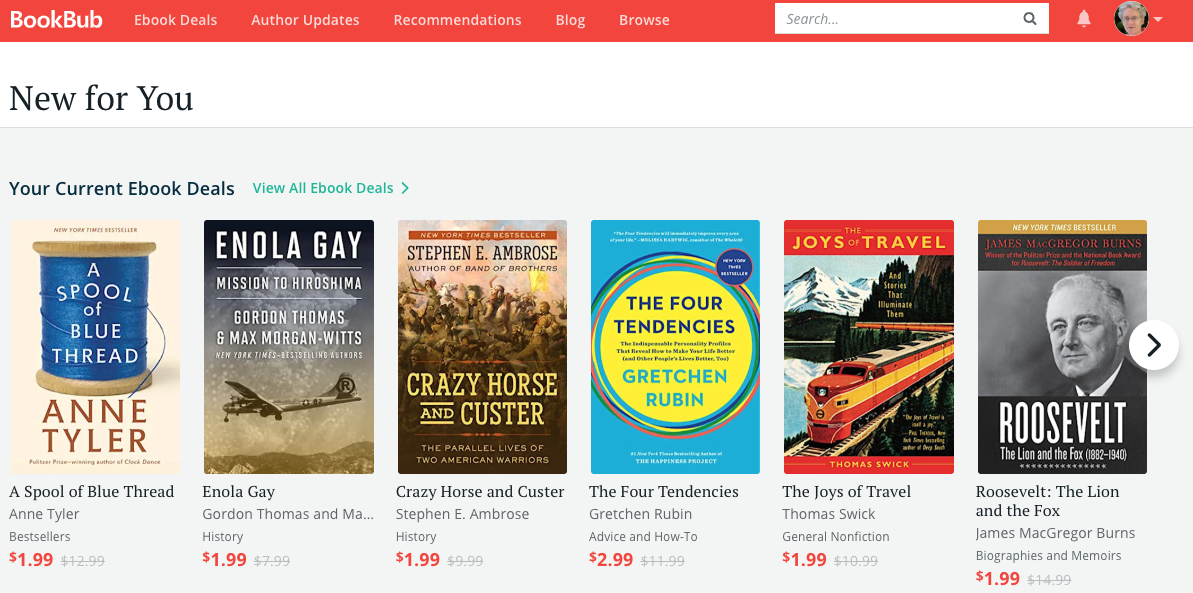Click the New for You heading

(x=101, y=99)
